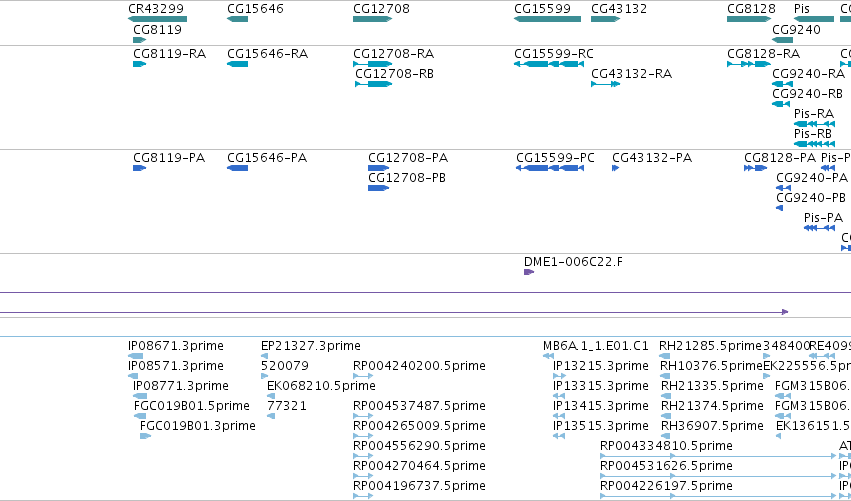Open the RP004226197.5prime EST label
851x501 pixels.
coord(666,486)
